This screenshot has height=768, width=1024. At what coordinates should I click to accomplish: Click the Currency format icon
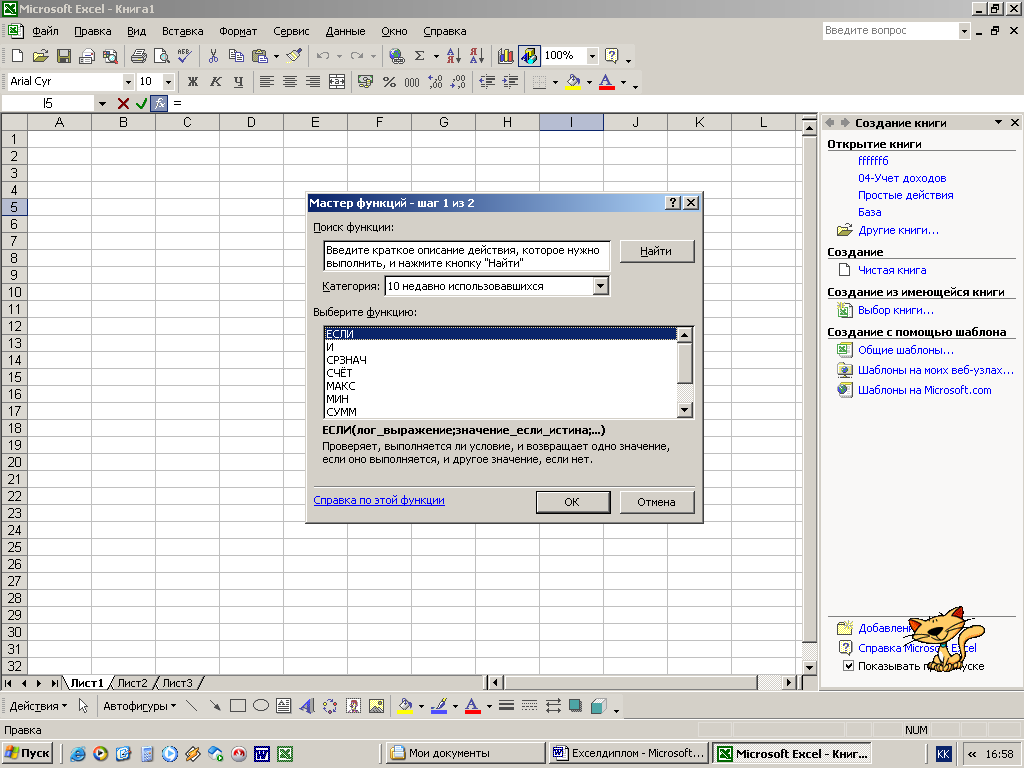366,82
